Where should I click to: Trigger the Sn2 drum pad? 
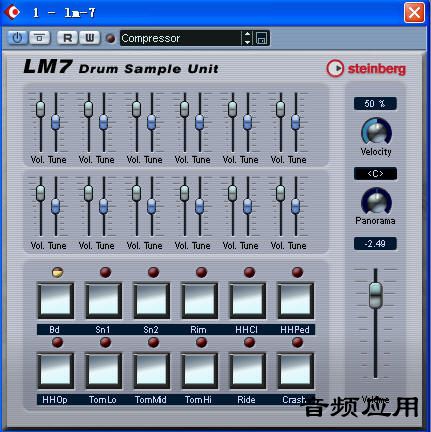click(x=151, y=301)
